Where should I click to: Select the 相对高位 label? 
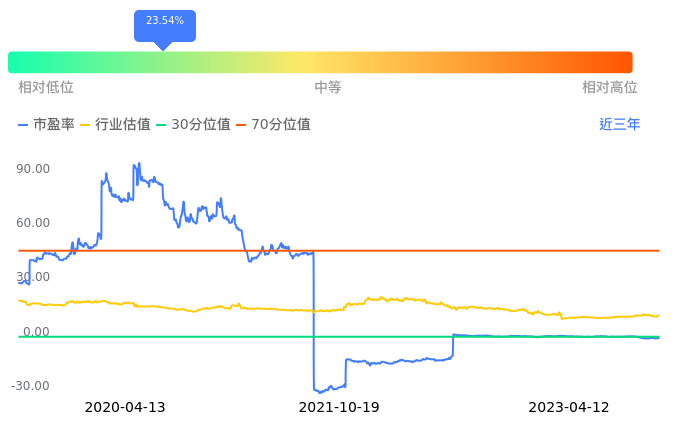[x=610, y=88]
